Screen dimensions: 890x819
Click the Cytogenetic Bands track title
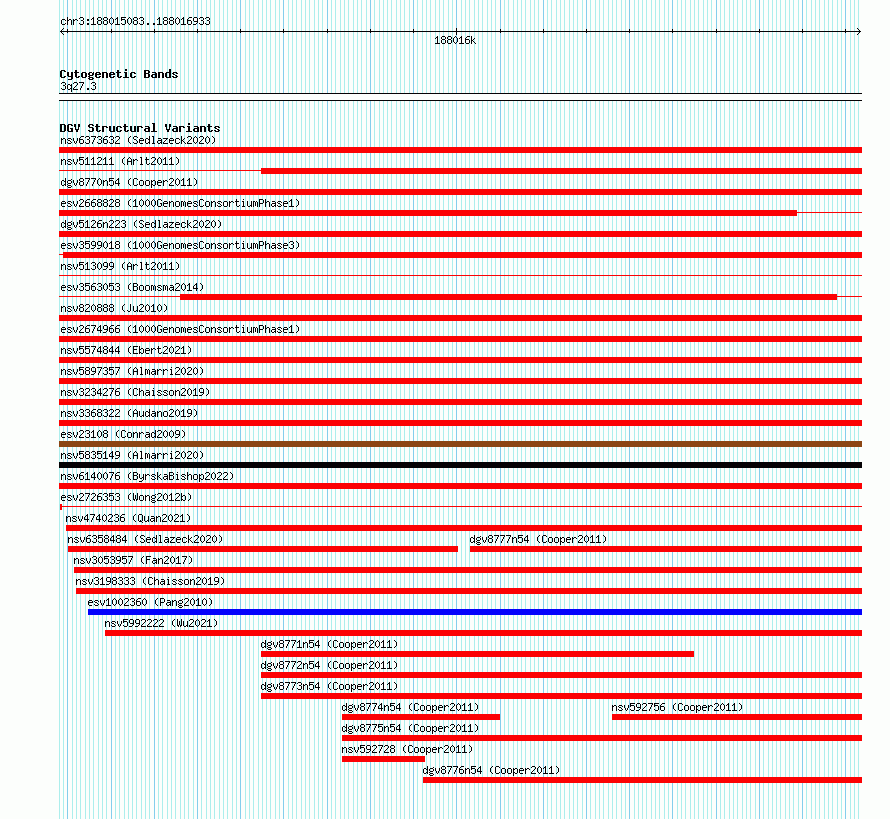(119, 74)
